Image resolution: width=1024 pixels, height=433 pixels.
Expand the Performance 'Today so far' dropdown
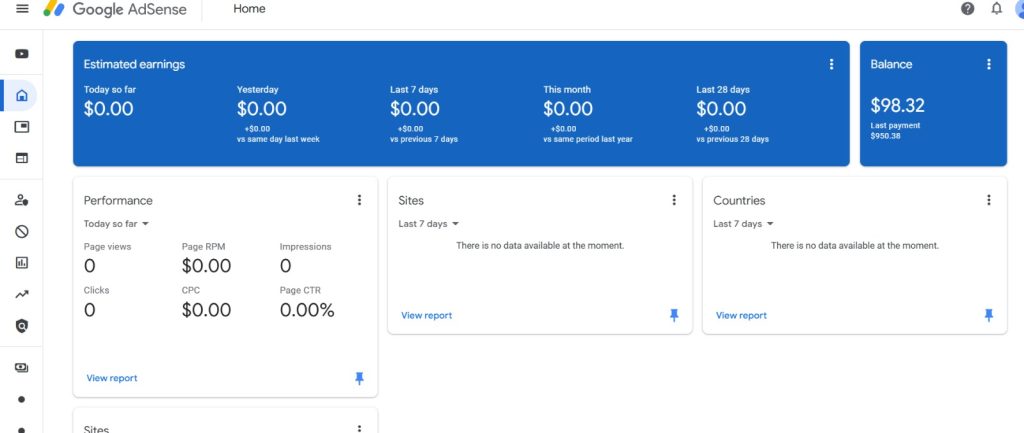pos(117,224)
